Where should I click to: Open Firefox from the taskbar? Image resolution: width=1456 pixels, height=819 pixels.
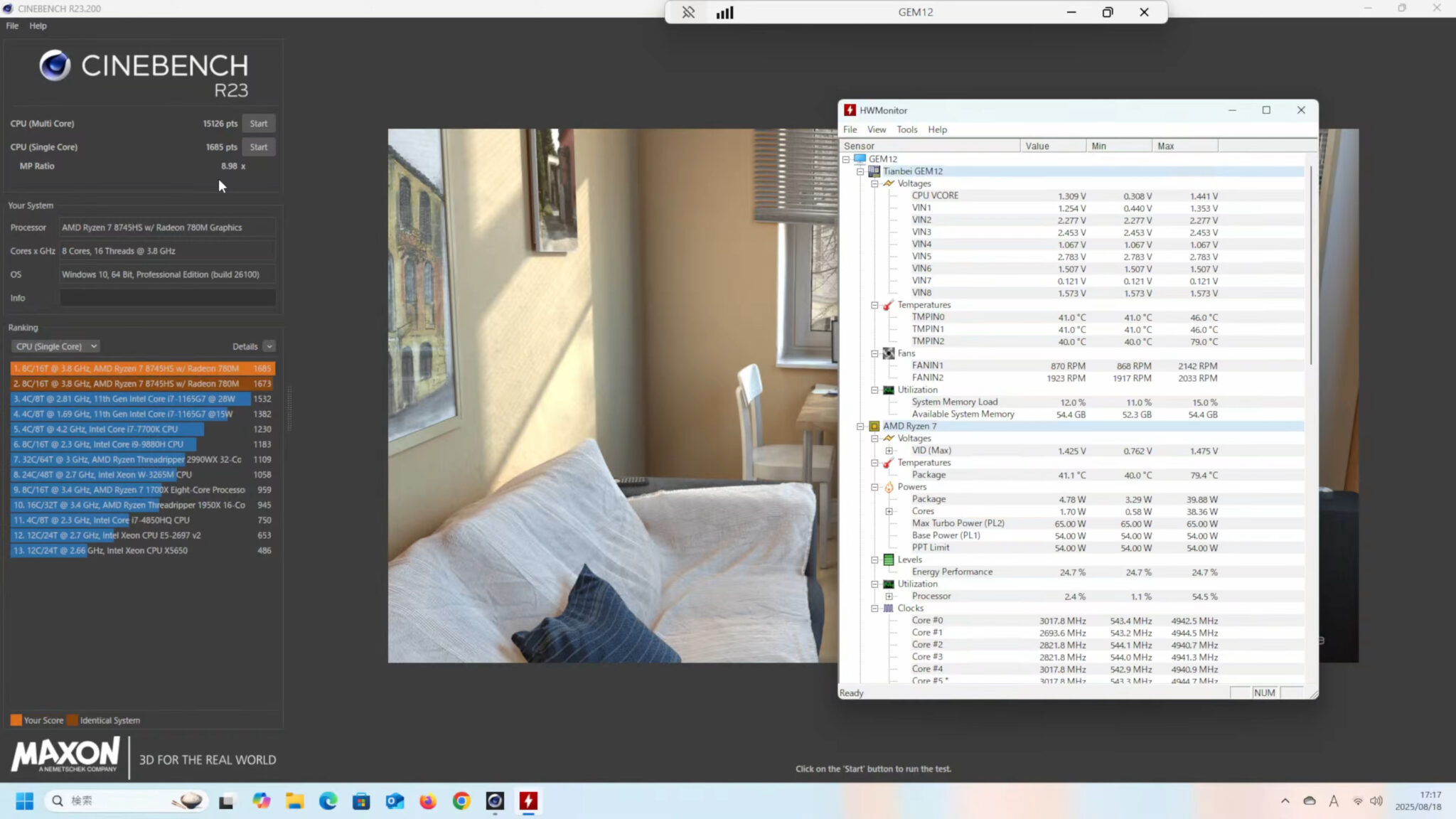coord(428,801)
